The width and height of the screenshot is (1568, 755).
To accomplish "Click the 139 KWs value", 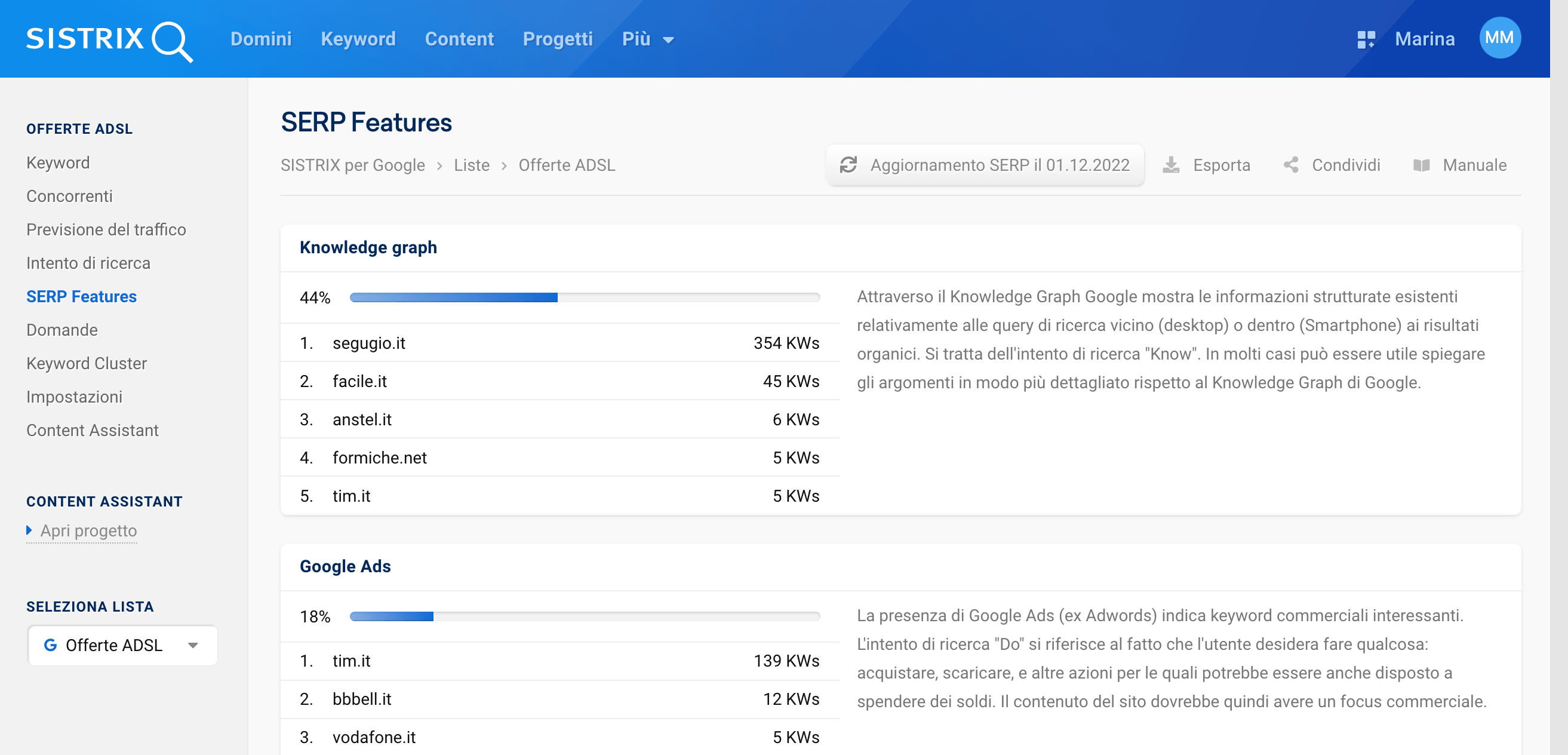I will click(x=786, y=661).
